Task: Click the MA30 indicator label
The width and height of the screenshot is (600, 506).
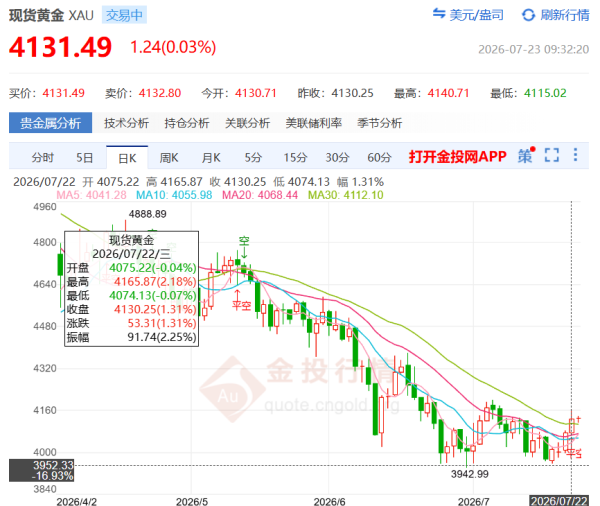Action: [x=346, y=195]
